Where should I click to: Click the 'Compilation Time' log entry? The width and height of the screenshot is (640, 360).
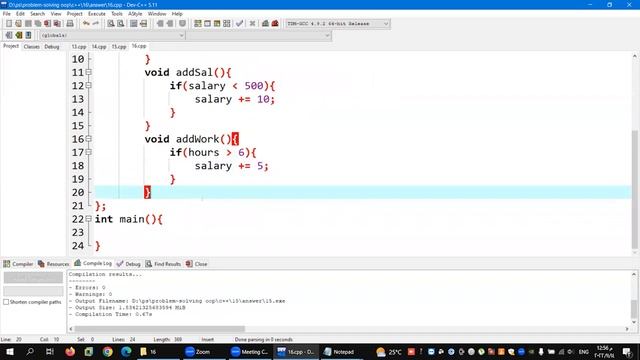point(110,314)
